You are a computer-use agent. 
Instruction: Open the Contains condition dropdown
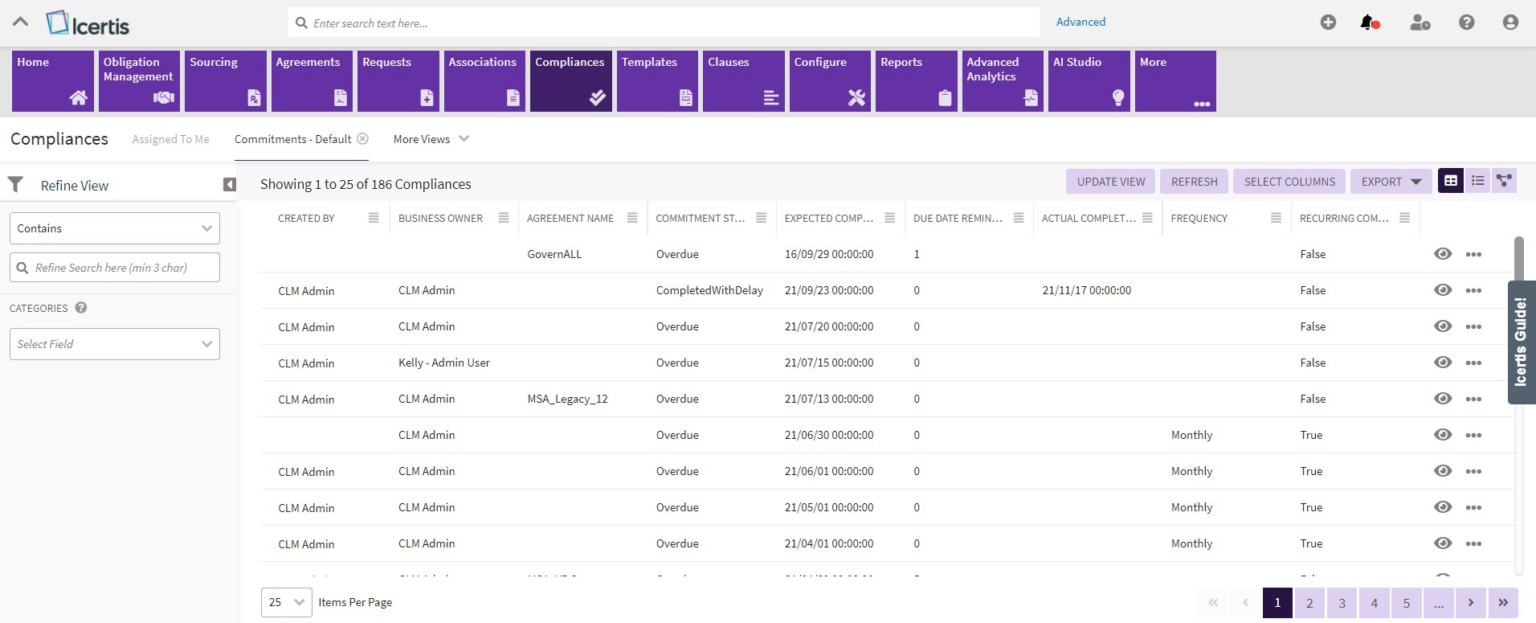[x=114, y=228]
